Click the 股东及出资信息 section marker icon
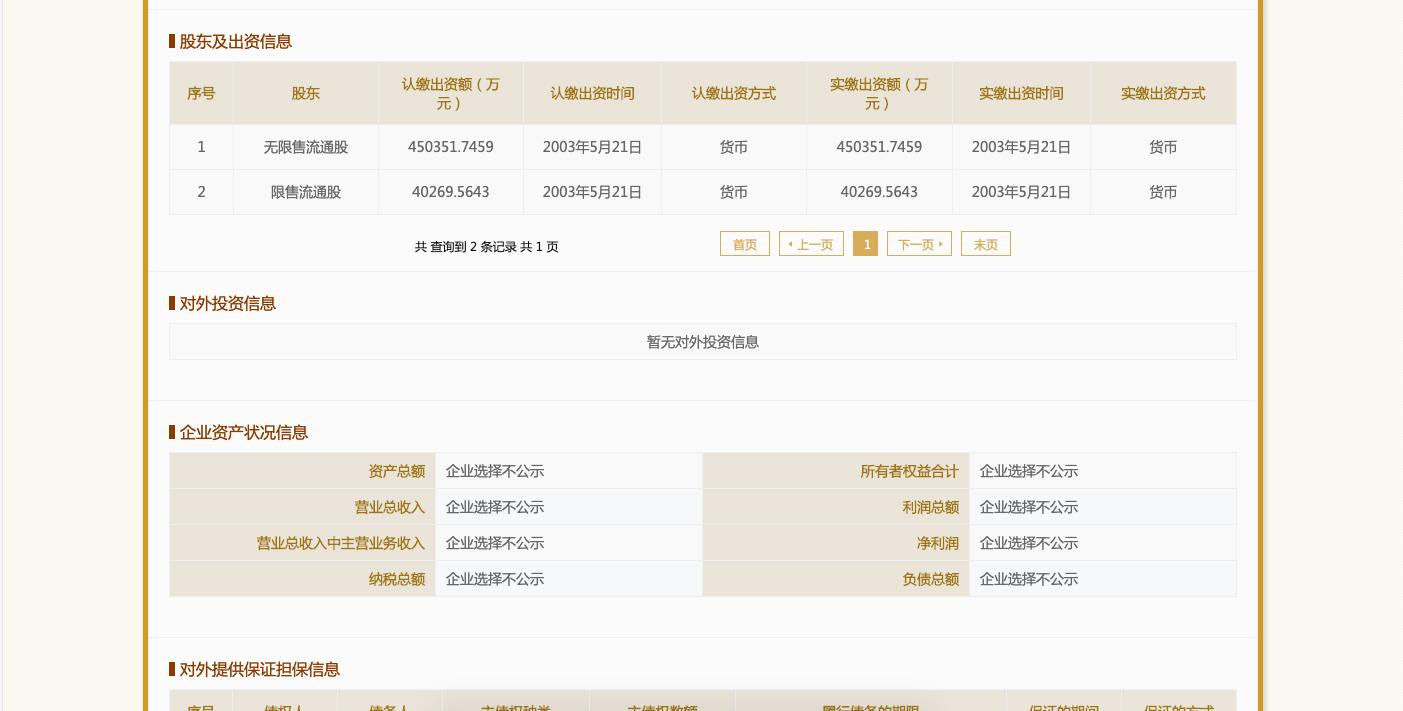 [x=172, y=41]
